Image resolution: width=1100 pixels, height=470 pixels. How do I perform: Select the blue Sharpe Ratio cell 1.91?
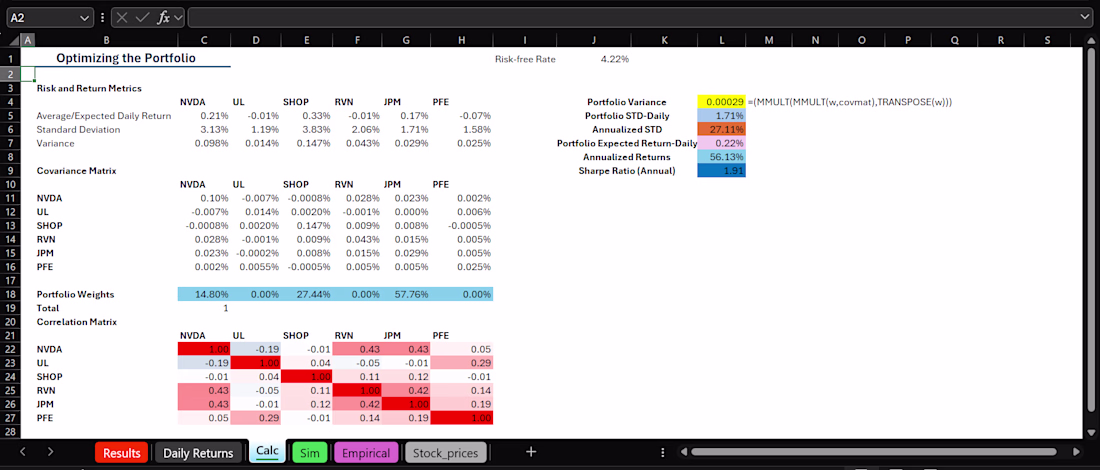722,170
